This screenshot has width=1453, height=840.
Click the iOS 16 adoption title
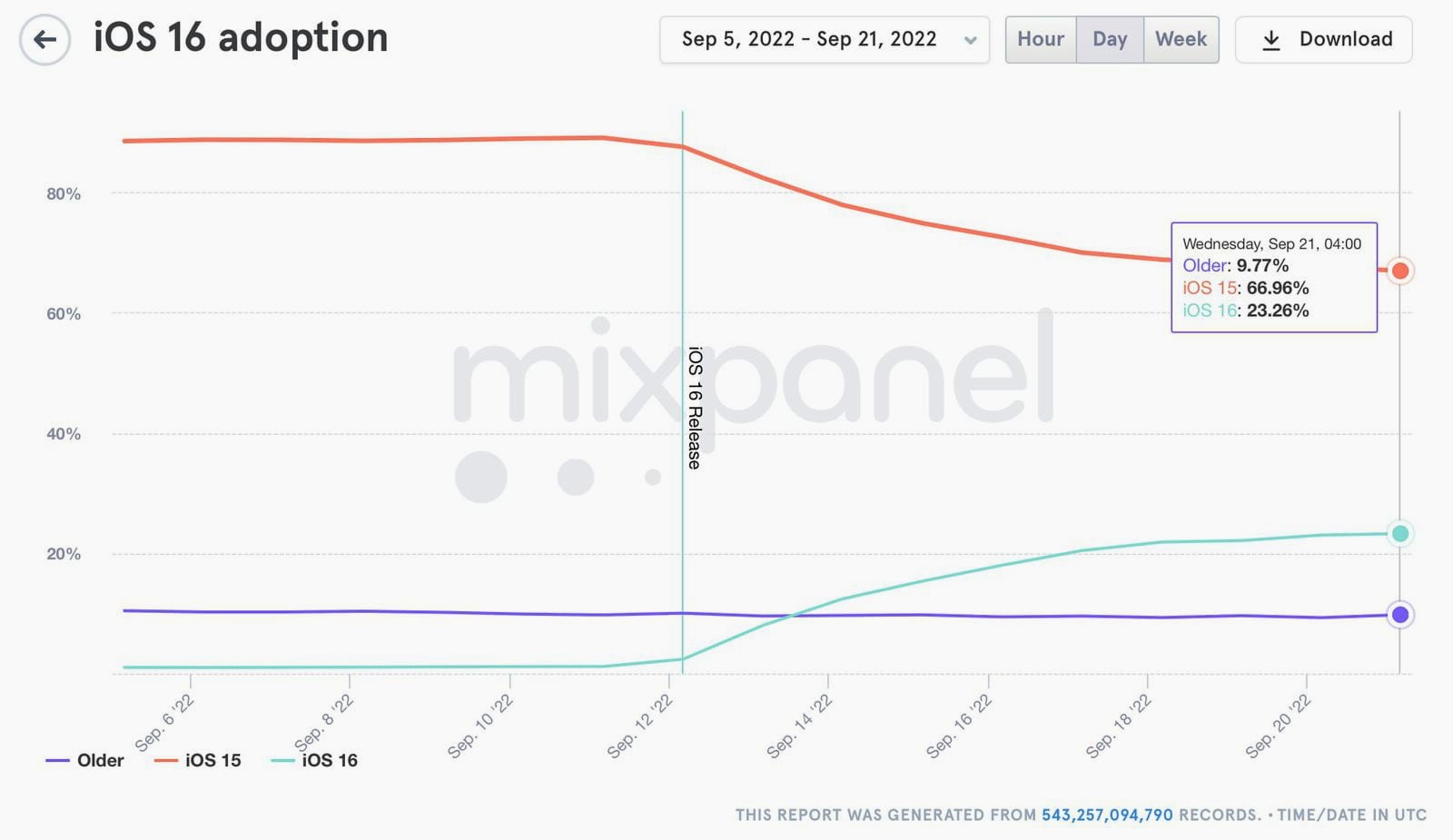(242, 38)
